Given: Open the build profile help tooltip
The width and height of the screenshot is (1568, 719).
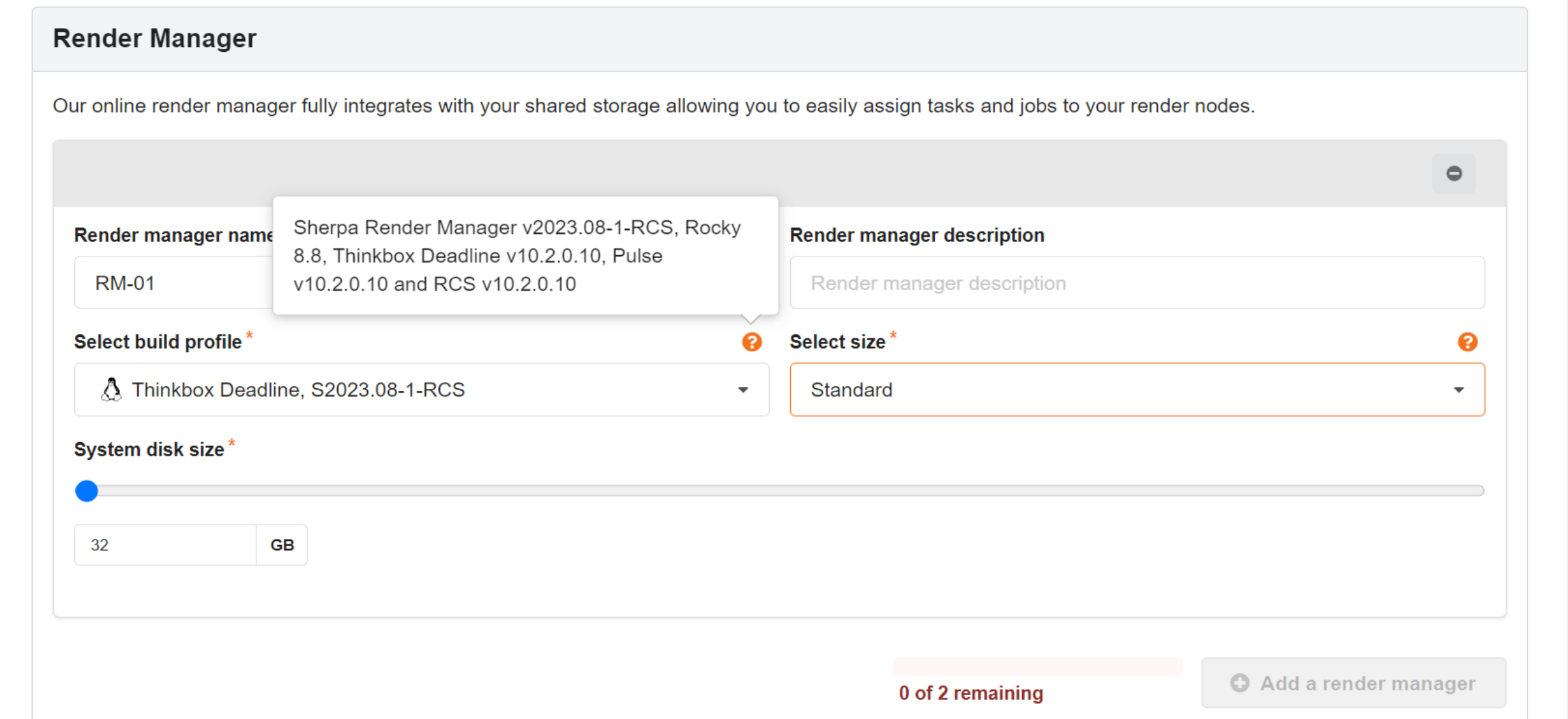Looking at the screenshot, I should (752, 342).
